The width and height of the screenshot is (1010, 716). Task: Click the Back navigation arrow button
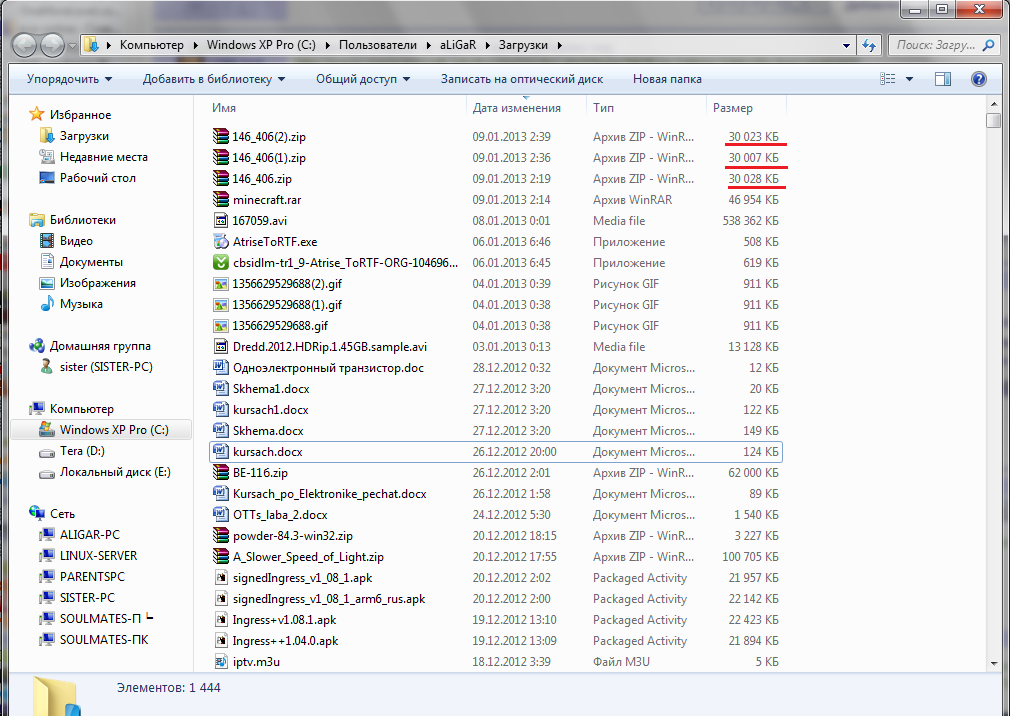click(27, 45)
